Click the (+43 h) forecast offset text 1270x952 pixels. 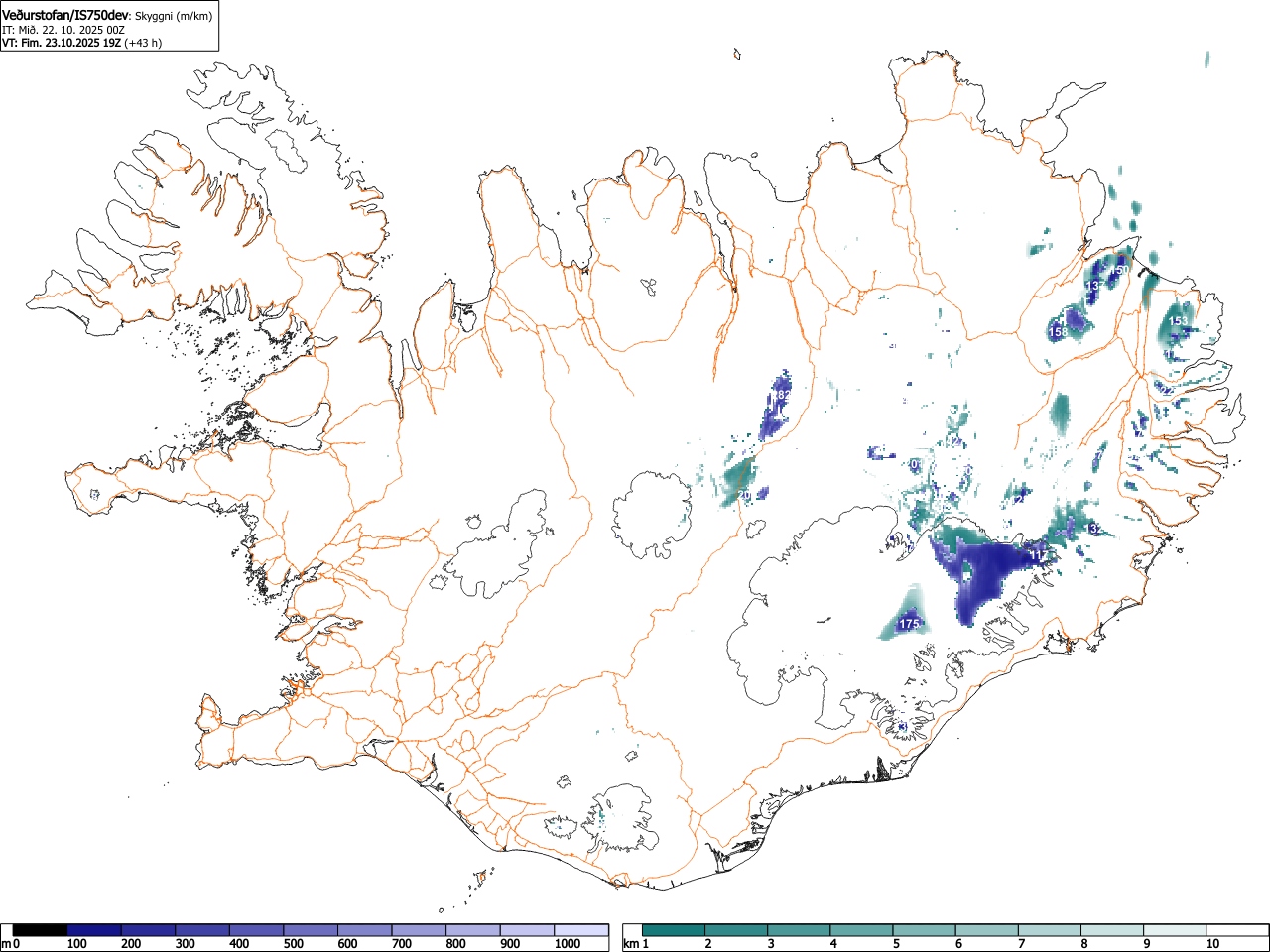[143, 43]
